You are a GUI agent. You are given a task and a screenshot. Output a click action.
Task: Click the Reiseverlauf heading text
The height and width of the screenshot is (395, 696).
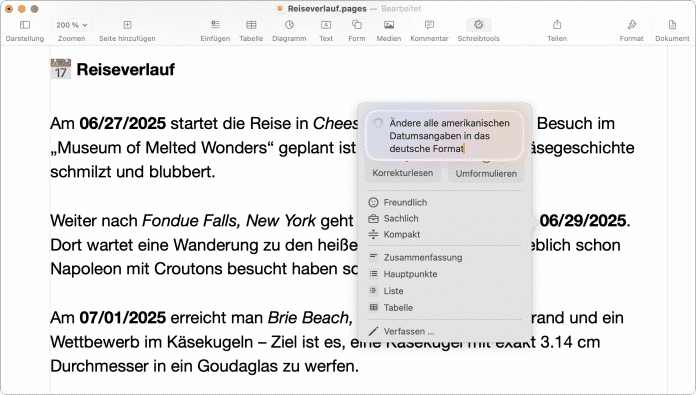pyautogui.click(x=126, y=70)
